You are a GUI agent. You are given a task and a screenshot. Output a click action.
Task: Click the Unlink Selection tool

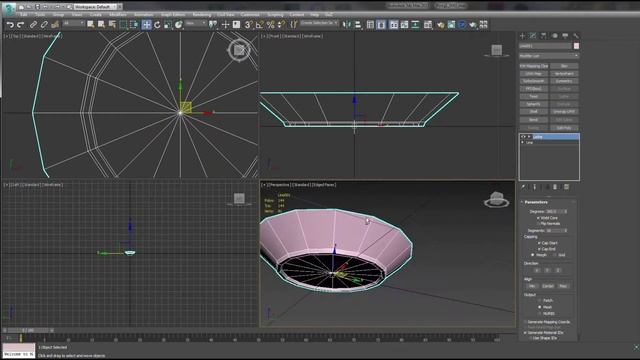44,25
